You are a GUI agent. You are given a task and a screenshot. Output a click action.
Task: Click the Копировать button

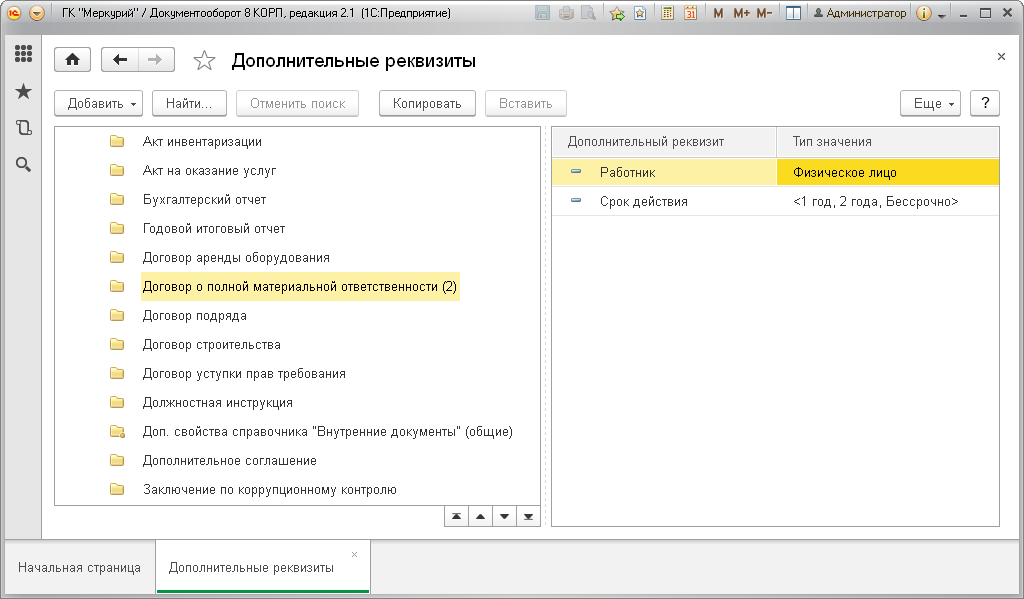pyautogui.click(x=427, y=103)
